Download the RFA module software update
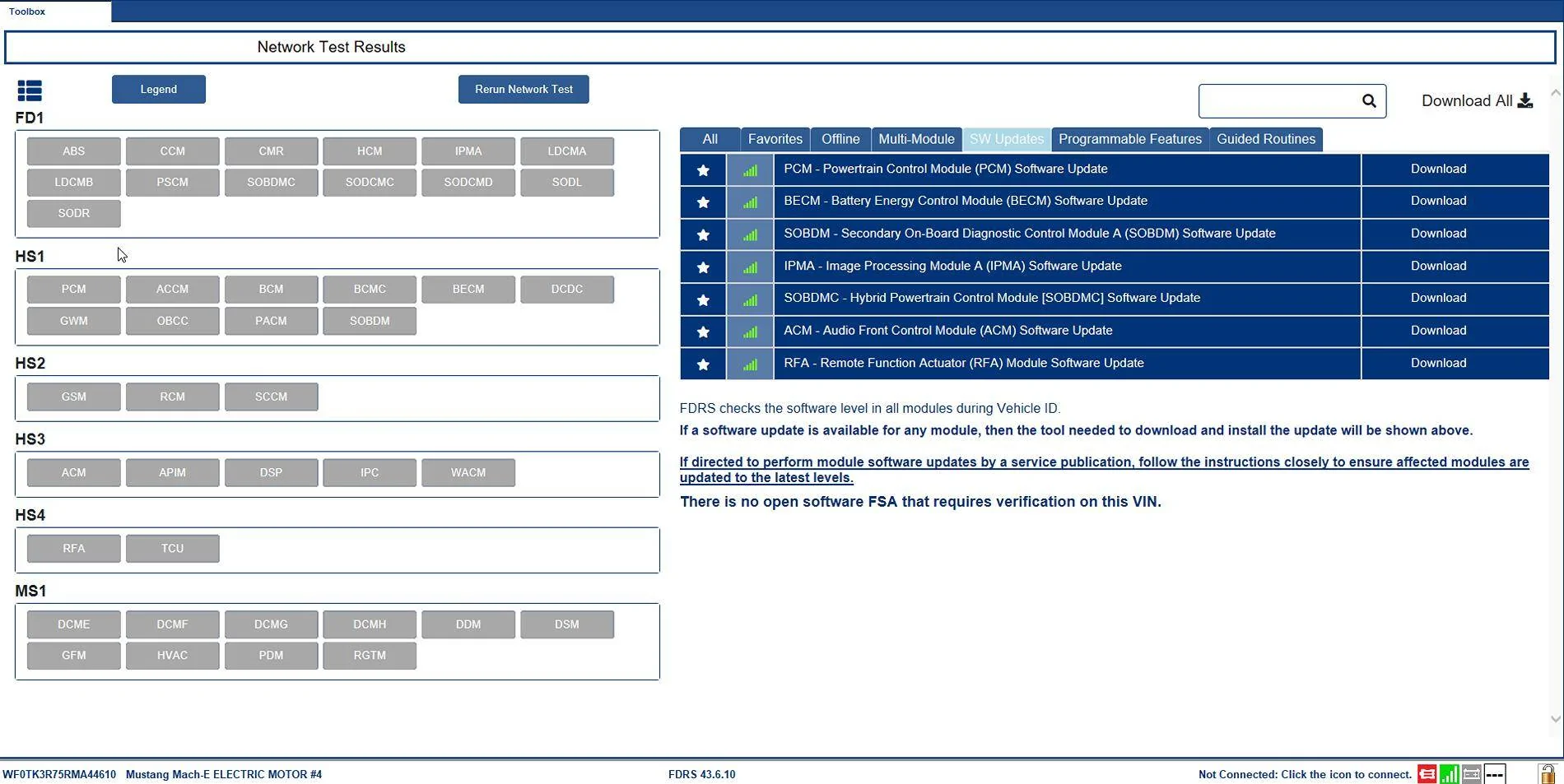Image resolution: width=1564 pixels, height=784 pixels. [x=1438, y=363]
